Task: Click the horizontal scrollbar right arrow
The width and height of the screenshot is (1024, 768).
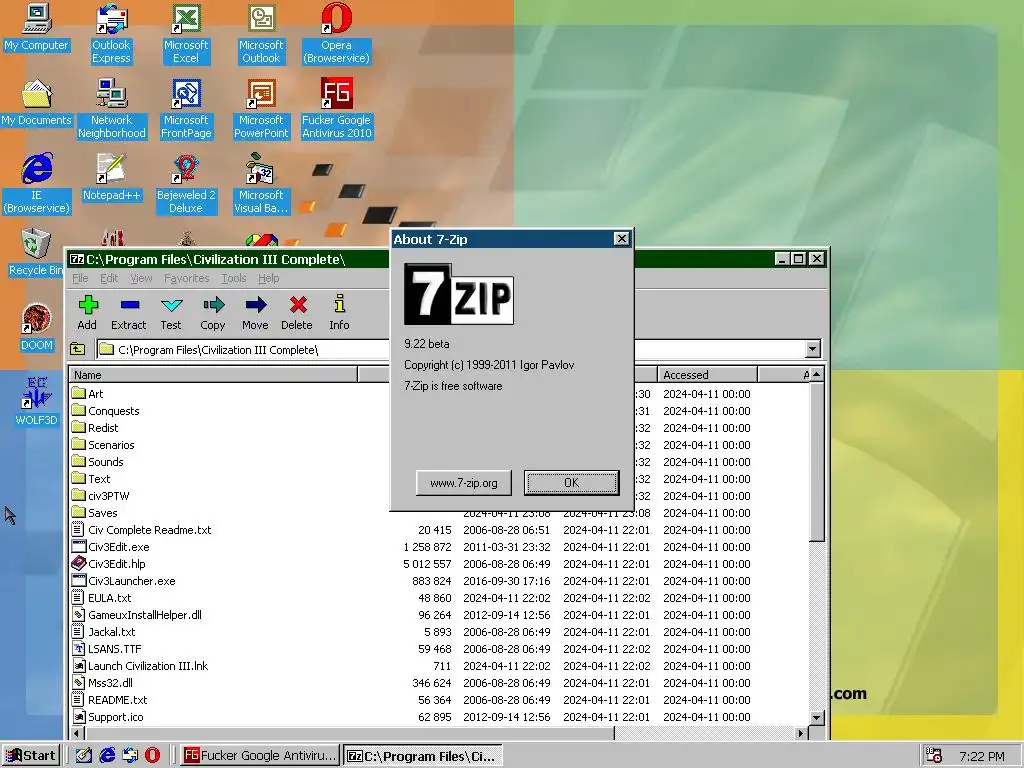Action: pyautogui.click(x=801, y=733)
